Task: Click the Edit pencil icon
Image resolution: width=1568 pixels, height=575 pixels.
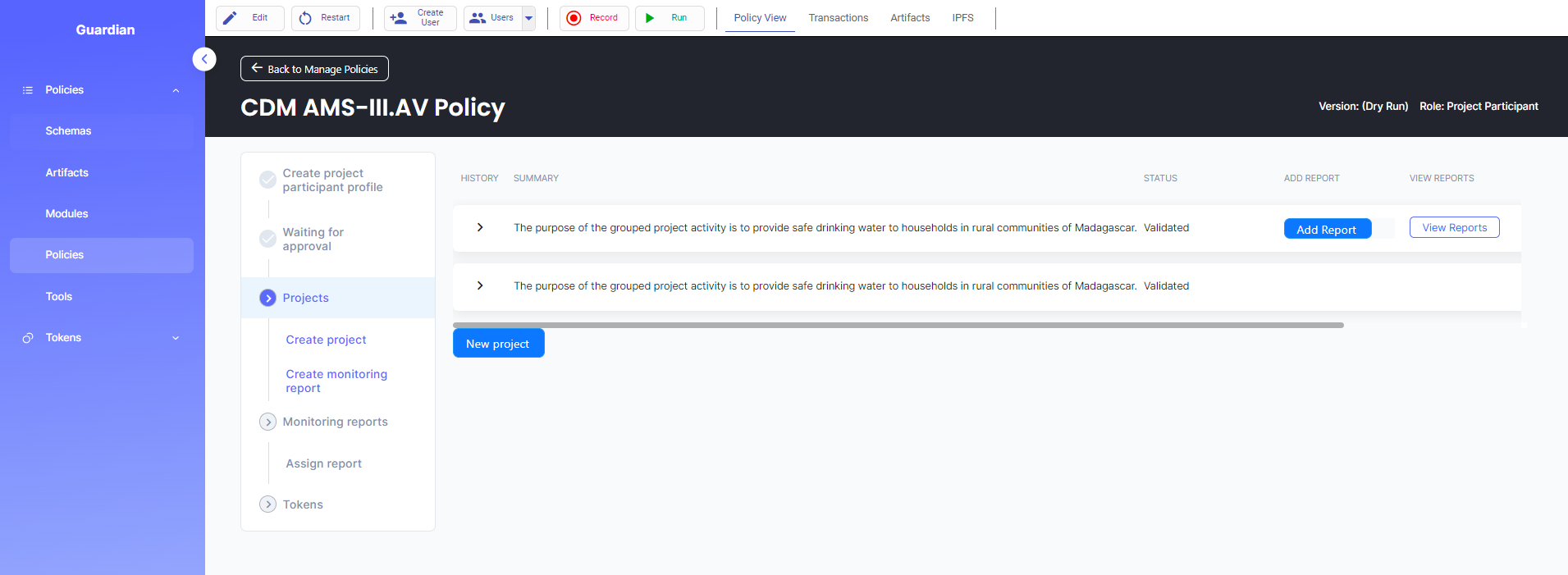Action: click(231, 18)
